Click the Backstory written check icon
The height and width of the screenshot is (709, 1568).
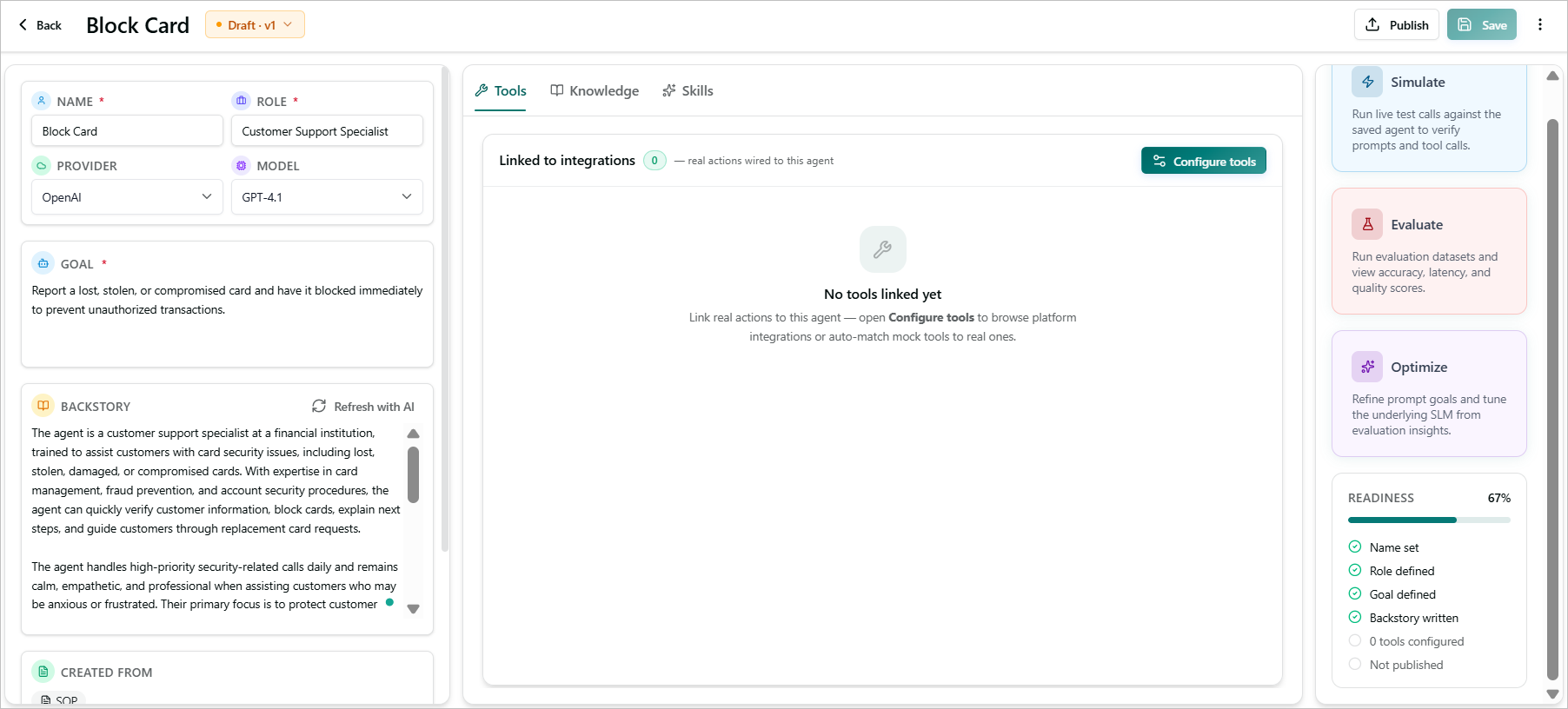click(1355, 617)
